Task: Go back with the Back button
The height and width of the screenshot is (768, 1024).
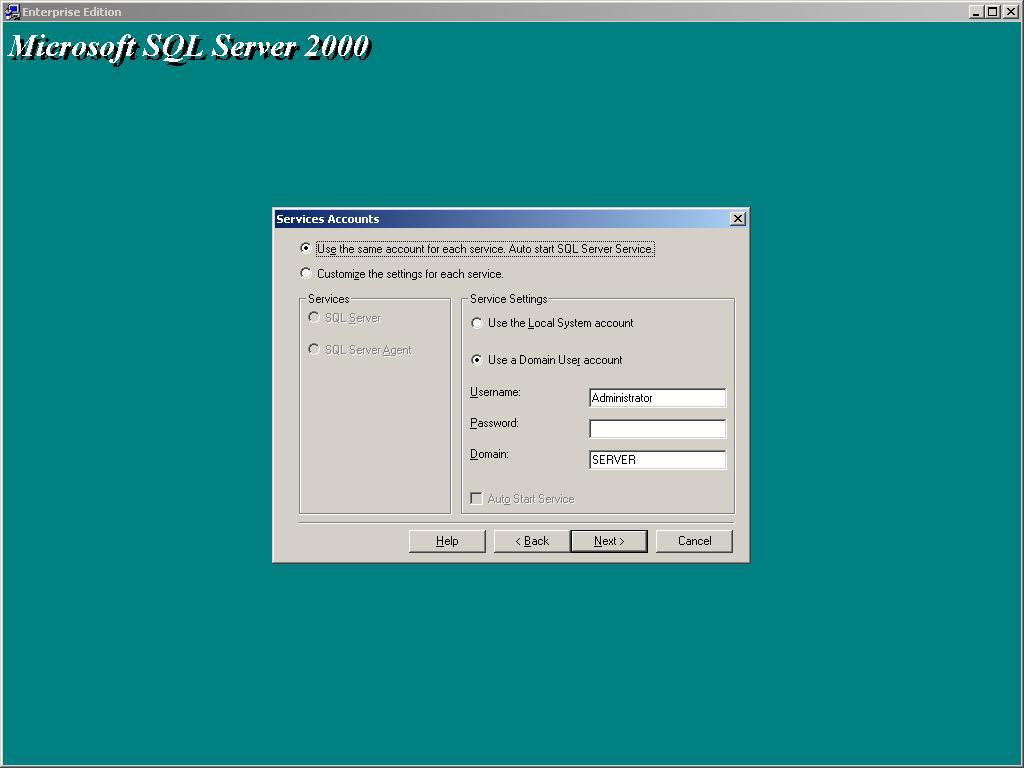Action: [532, 541]
